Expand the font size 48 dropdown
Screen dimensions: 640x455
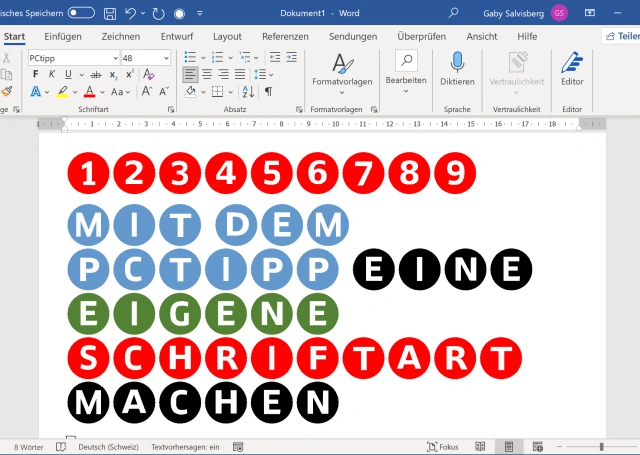(x=166, y=58)
